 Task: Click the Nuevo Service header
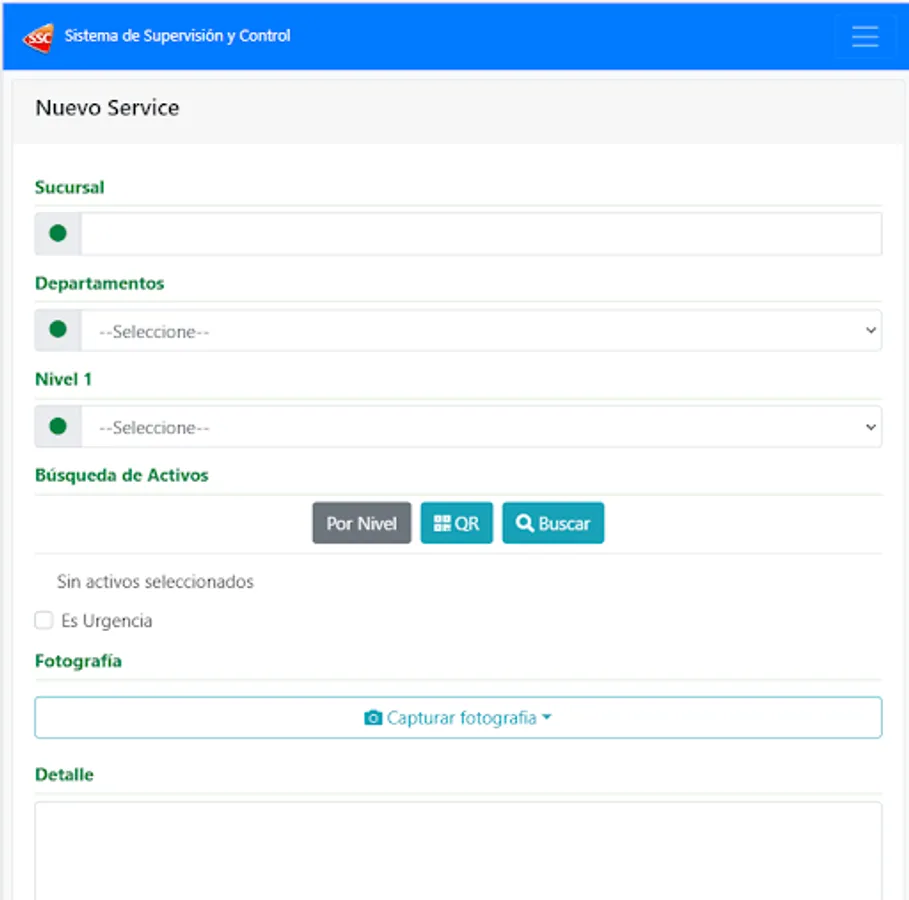107,108
